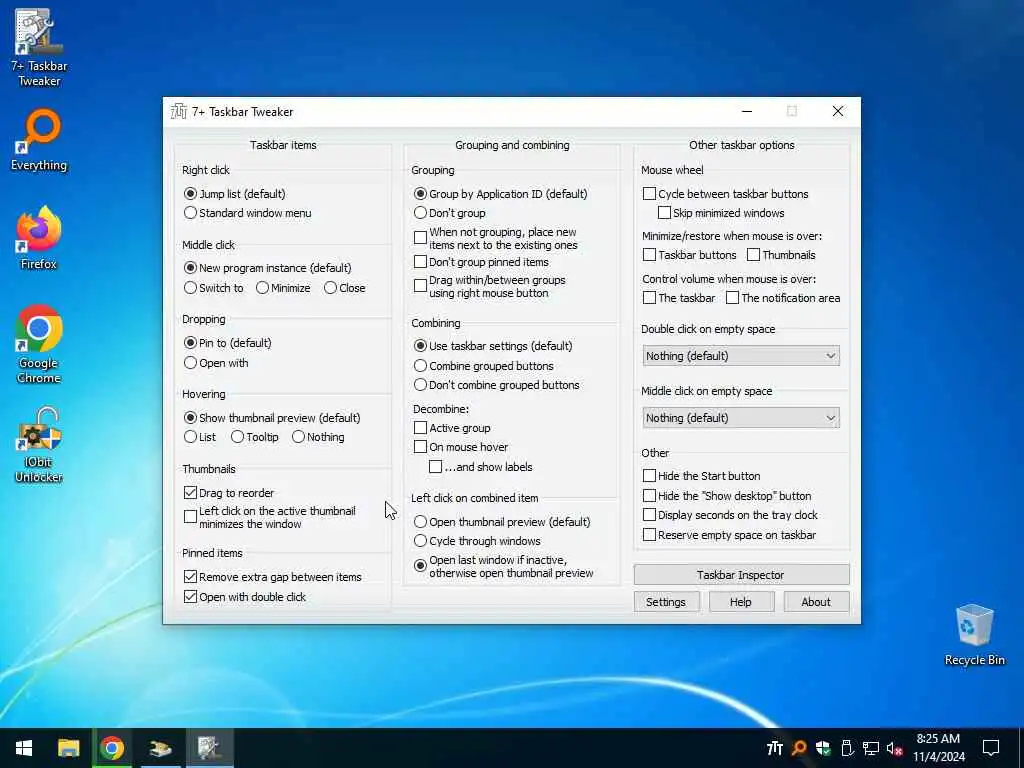Enable left click on active thumbnail minimizes
1024x768 pixels.
(190, 517)
